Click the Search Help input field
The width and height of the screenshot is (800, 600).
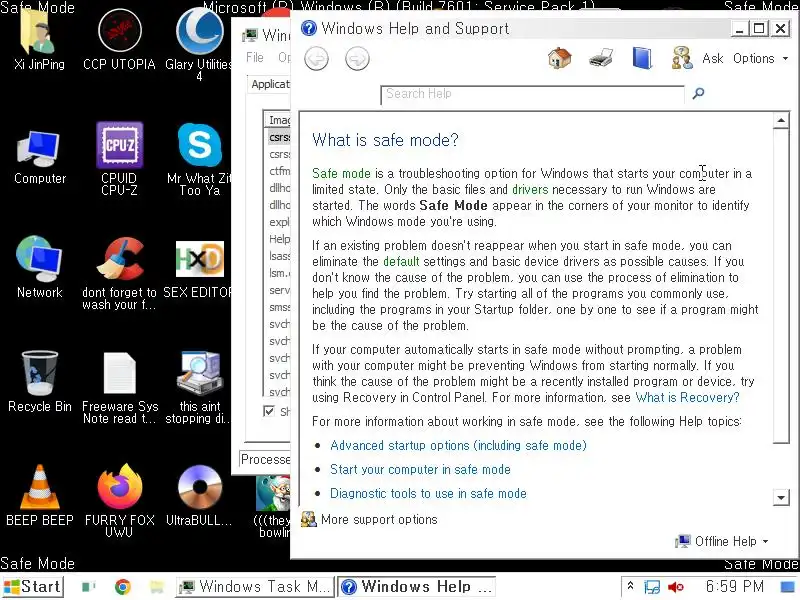coord(532,94)
